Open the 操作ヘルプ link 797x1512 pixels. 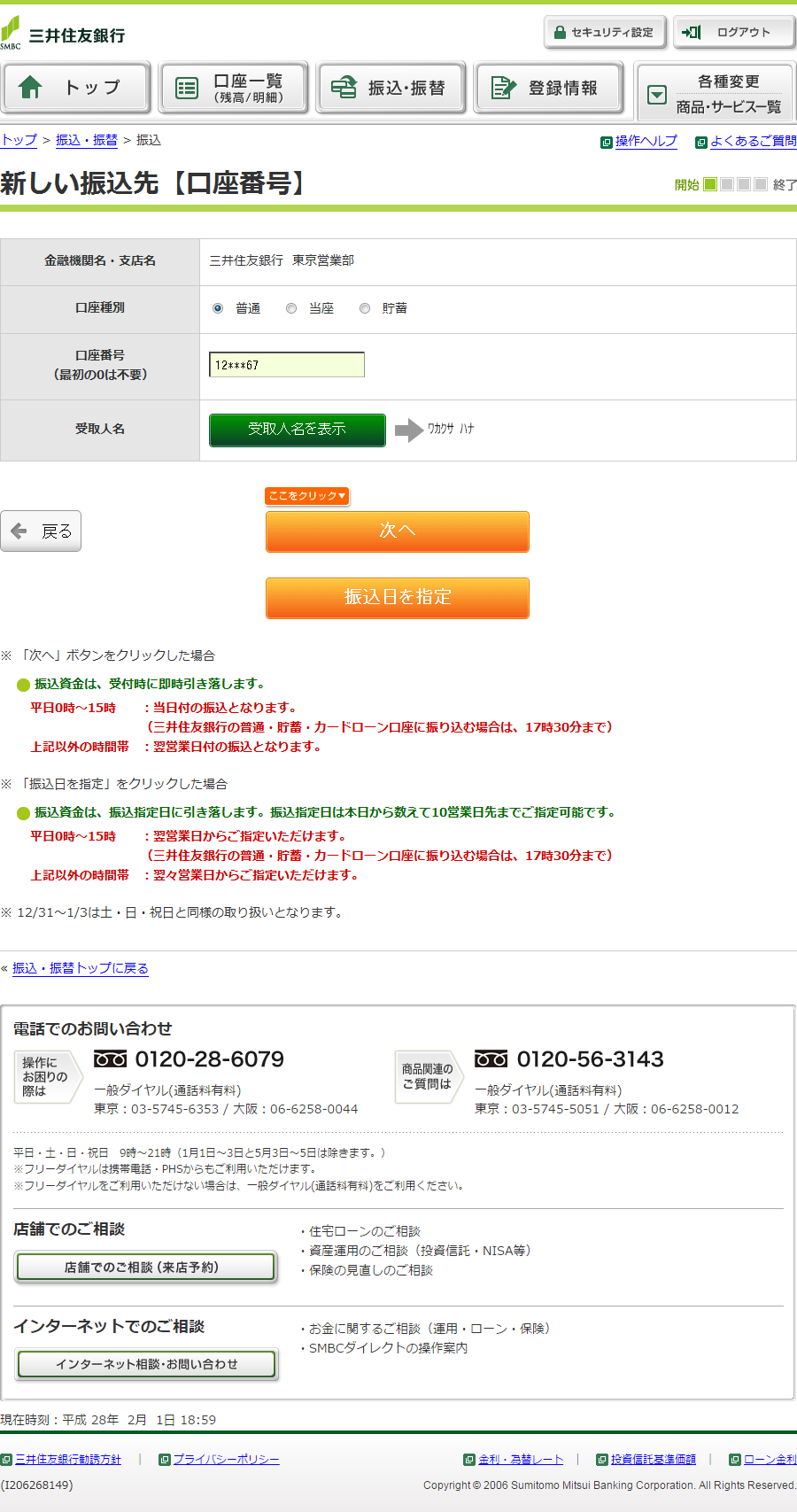pyautogui.click(x=646, y=141)
